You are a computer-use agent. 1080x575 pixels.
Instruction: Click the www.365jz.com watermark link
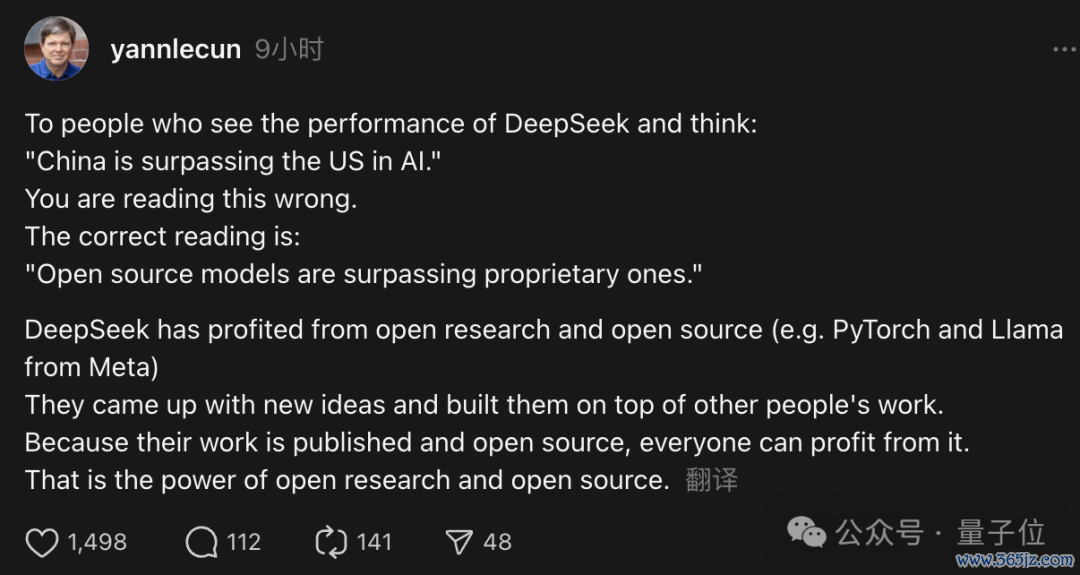coord(1015,561)
